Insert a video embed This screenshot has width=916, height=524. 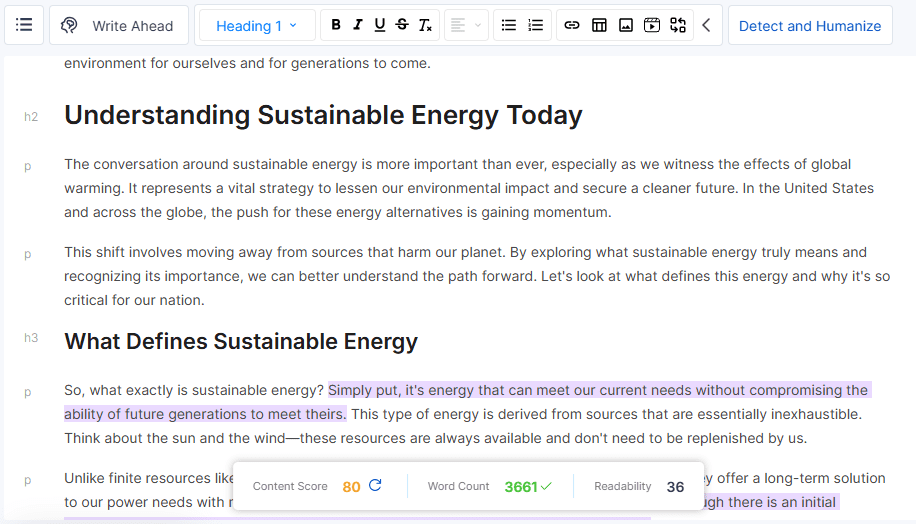click(652, 26)
